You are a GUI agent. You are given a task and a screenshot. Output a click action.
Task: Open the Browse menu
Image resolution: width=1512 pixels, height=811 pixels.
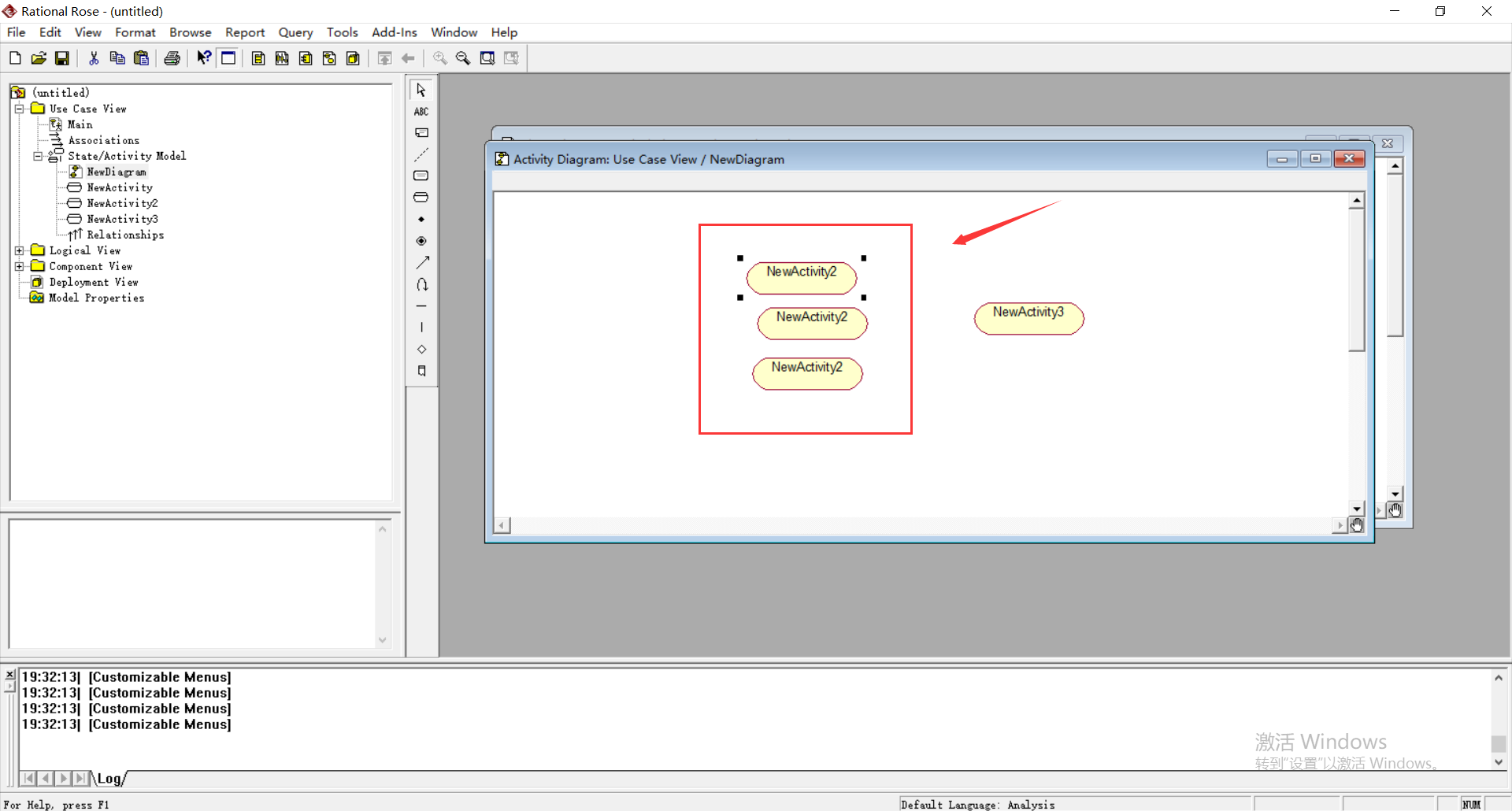[191, 32]
